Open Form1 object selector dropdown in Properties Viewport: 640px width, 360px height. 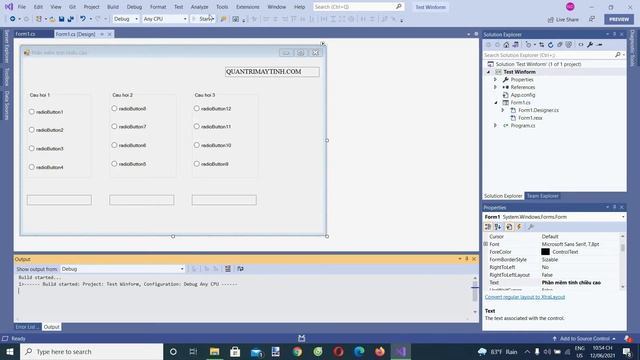pos(623,217)
